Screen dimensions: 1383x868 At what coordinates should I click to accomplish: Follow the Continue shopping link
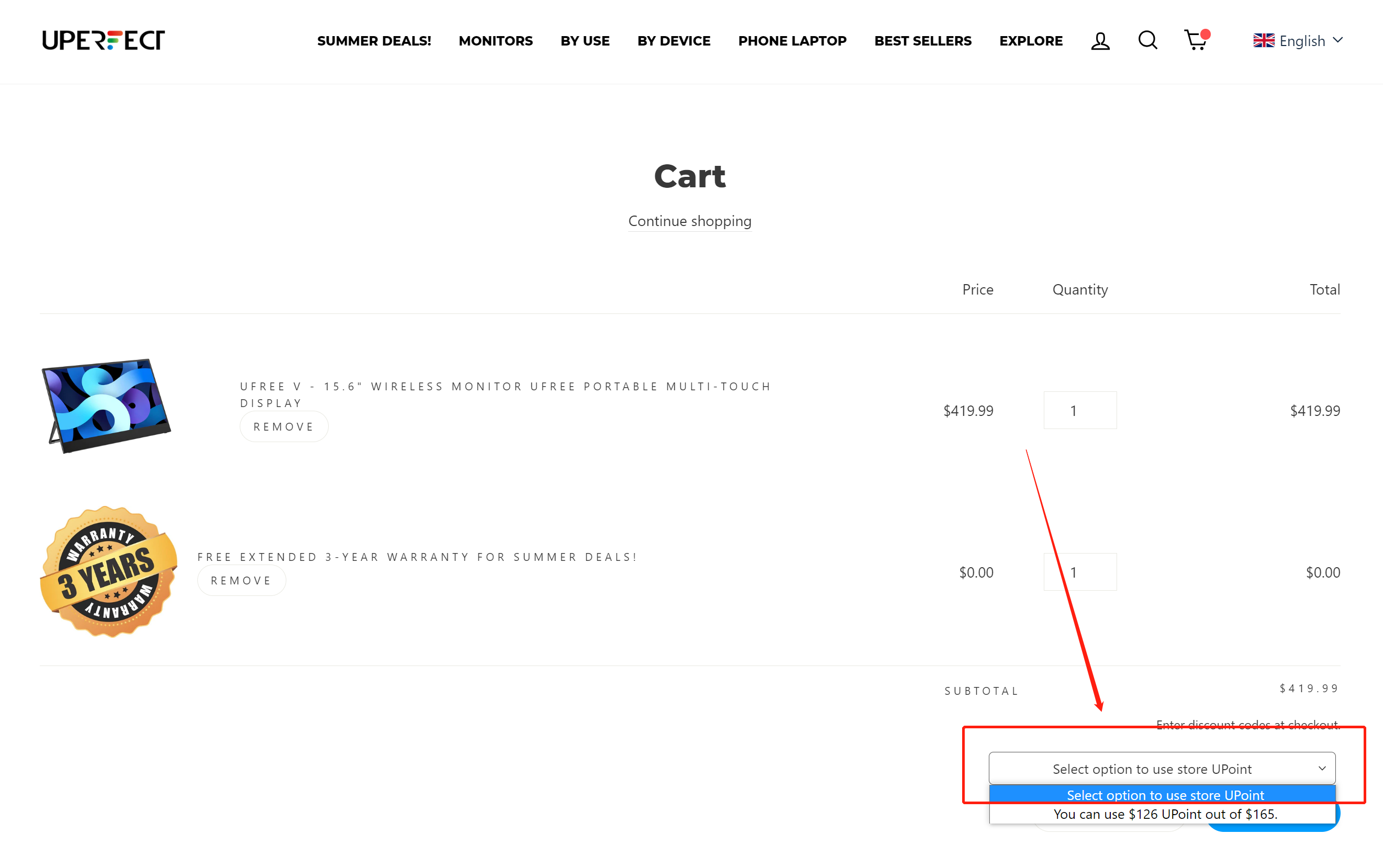coord(689,221)
